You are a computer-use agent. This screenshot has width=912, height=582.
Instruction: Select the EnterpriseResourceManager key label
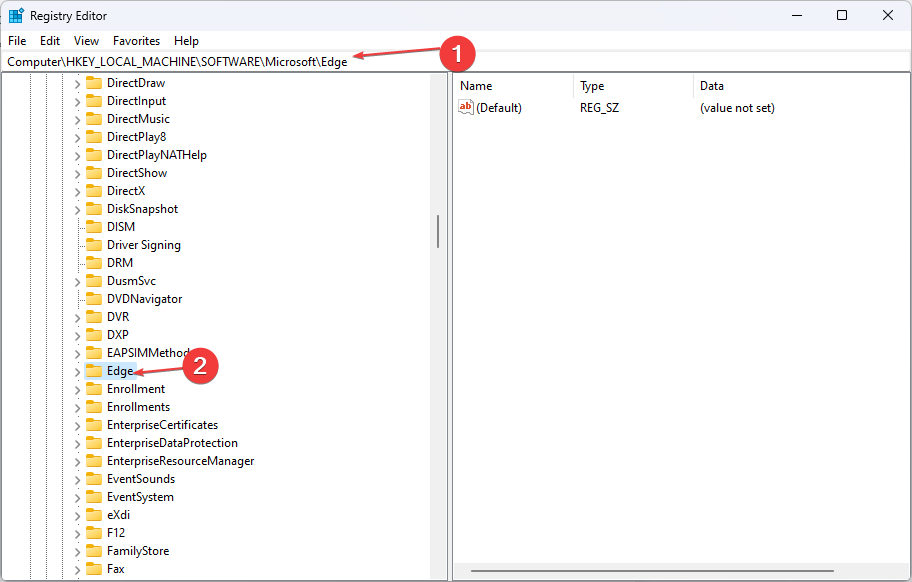click(x=180, y=461)
